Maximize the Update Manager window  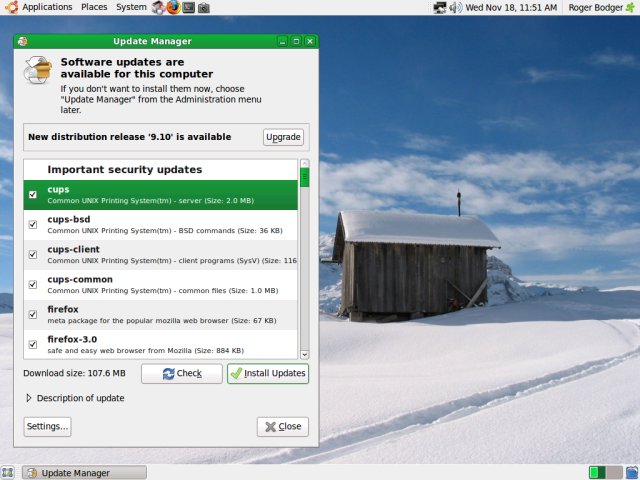(296, 41)
